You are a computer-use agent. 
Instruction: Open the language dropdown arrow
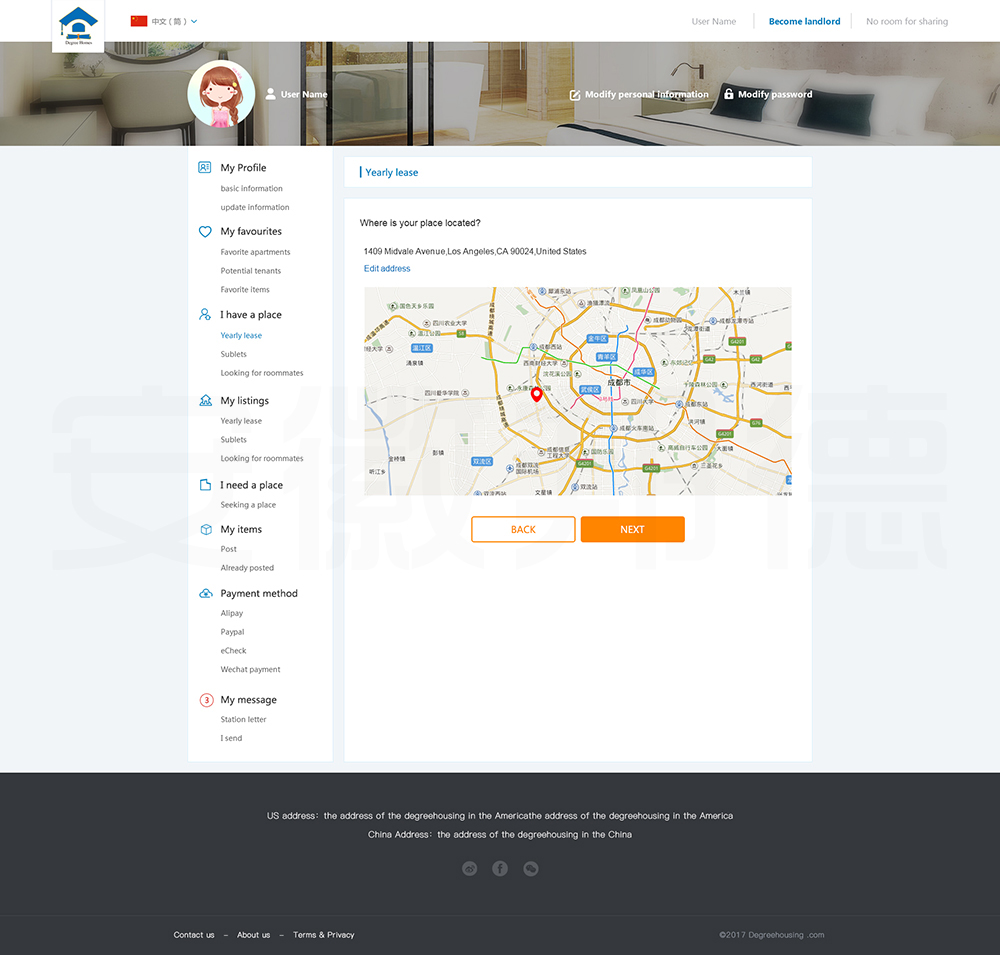point(194,21)
